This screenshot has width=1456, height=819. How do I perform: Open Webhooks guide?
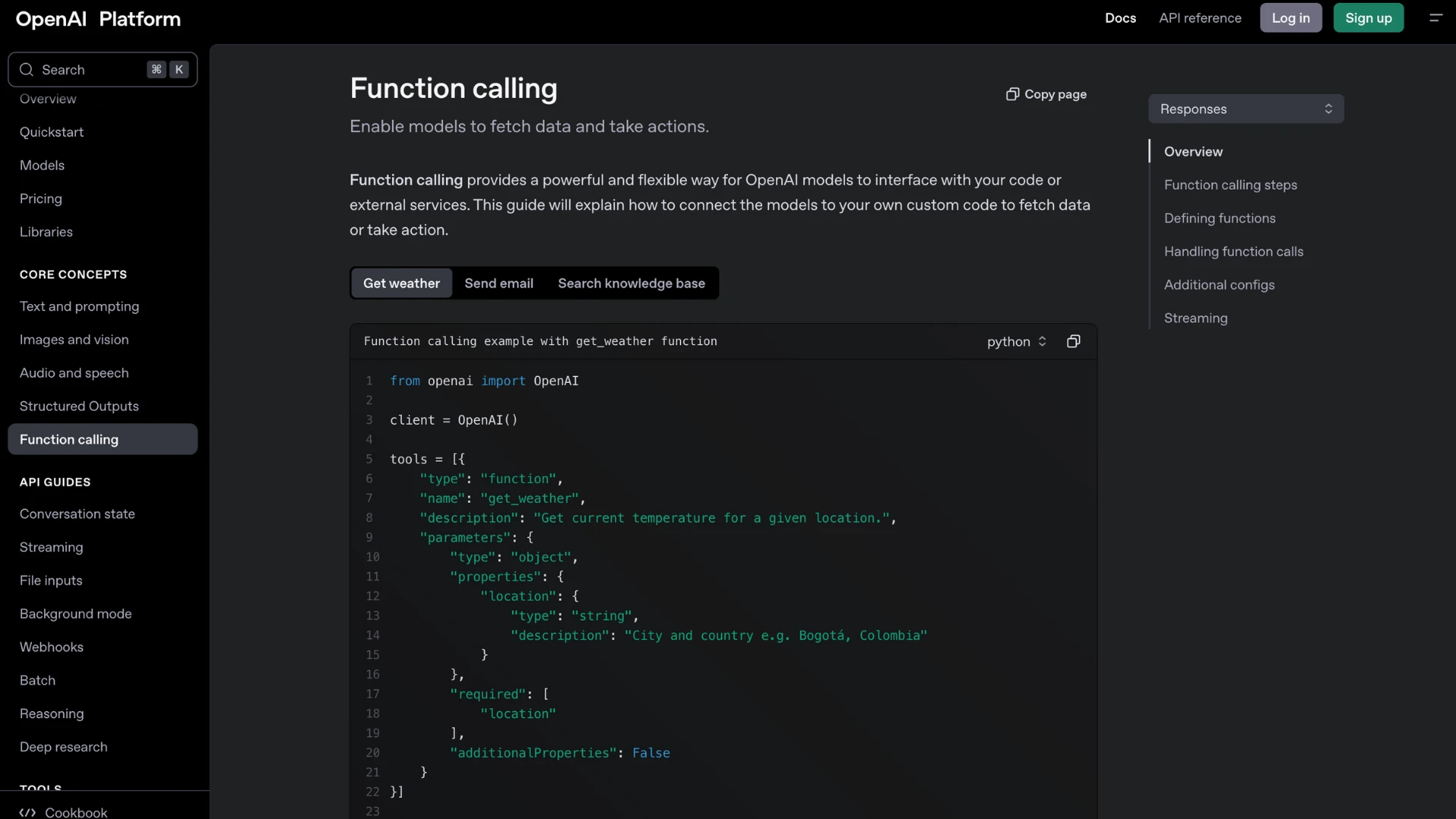coord(51,648)
